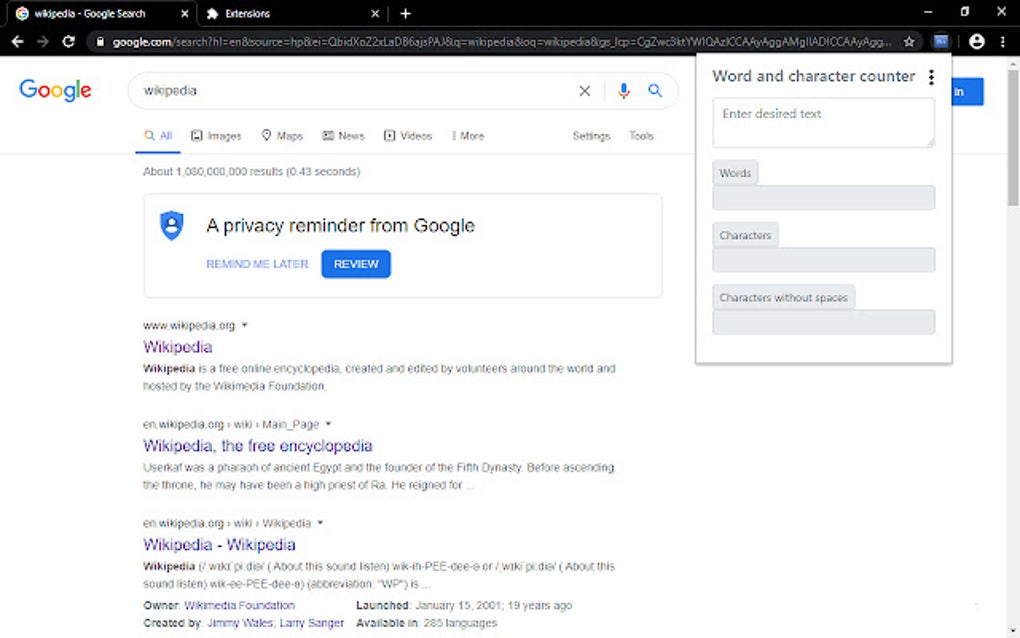Open the dropdown arrow next to www.wikipedia.org
Screen dimensions: 1020x638
(244, 324)
